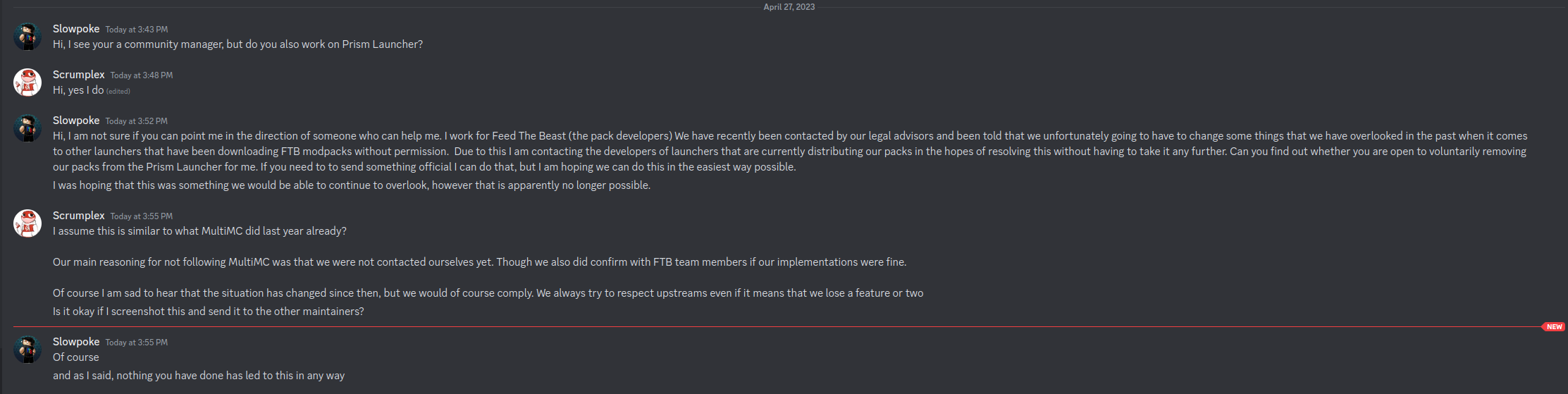Click the April 27, 2023 date divider
The image size is (1568, 394).
789,7
